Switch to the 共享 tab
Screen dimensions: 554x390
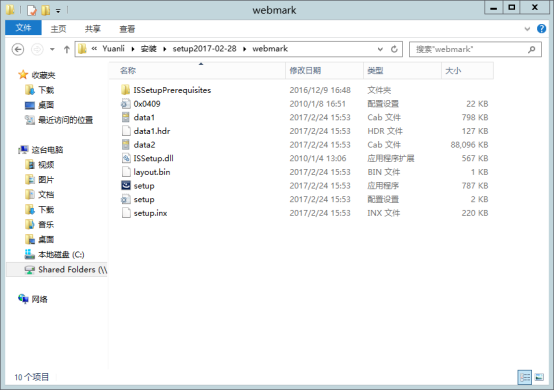[x=93, y=29]
